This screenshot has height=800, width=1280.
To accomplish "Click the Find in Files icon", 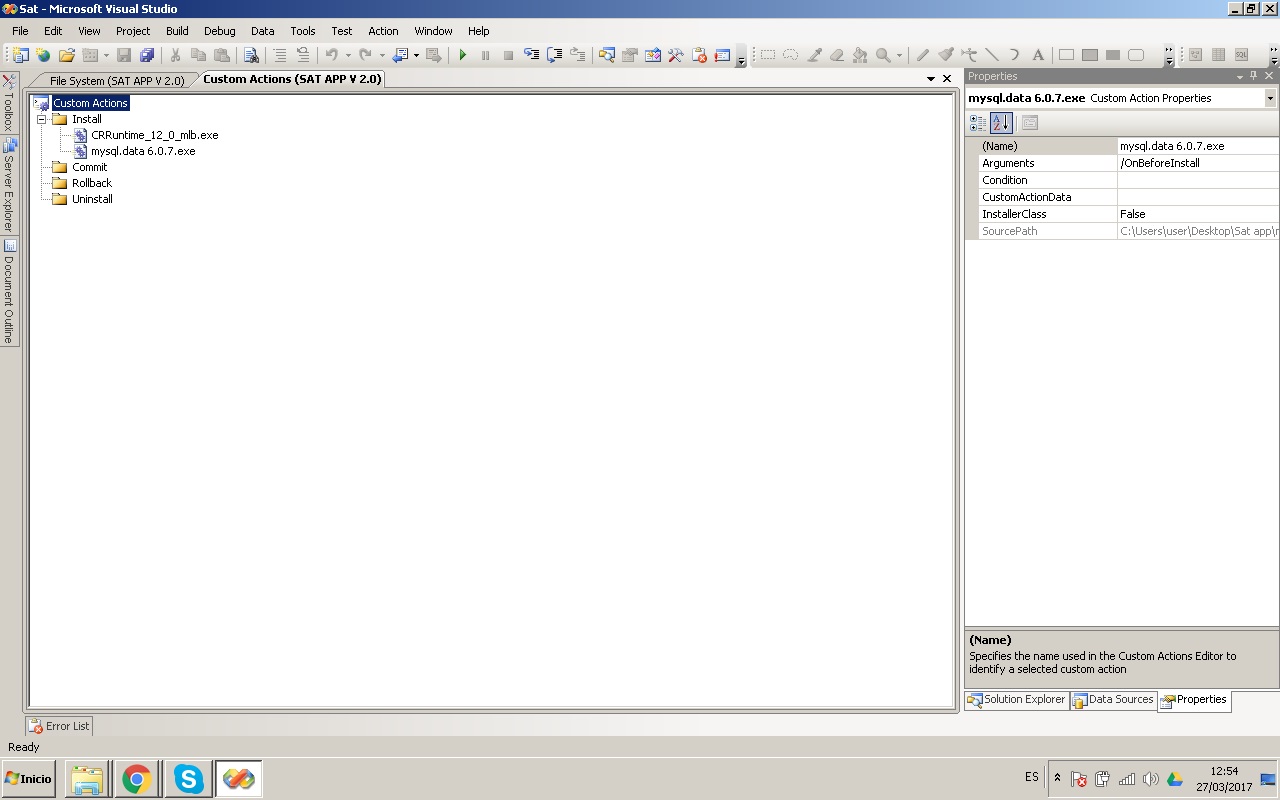I will [252, 55].
